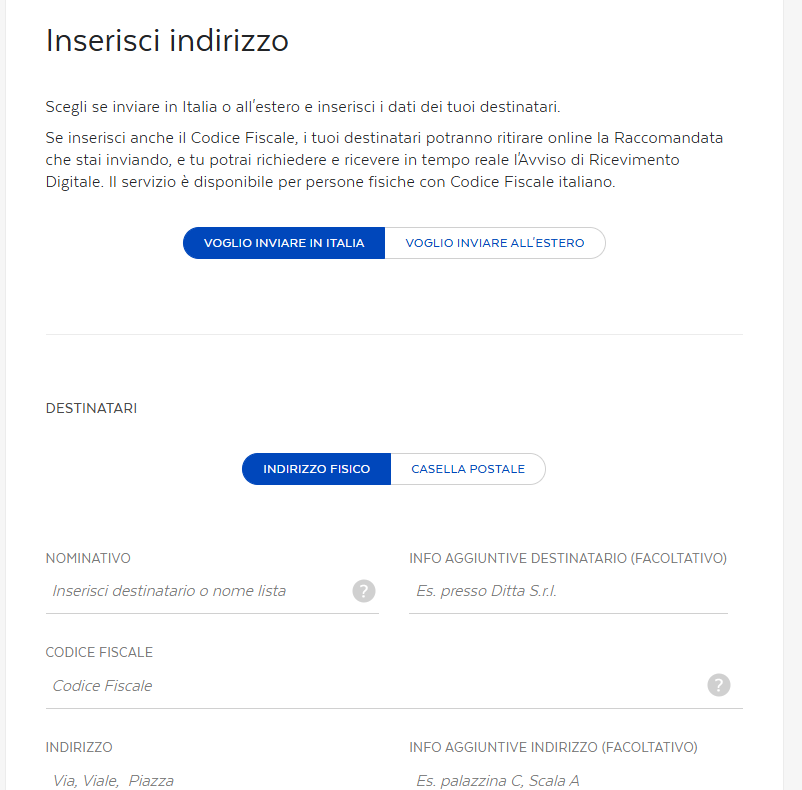
Task: Click the INDIRIZZO field label
Action: pos(79,747)
